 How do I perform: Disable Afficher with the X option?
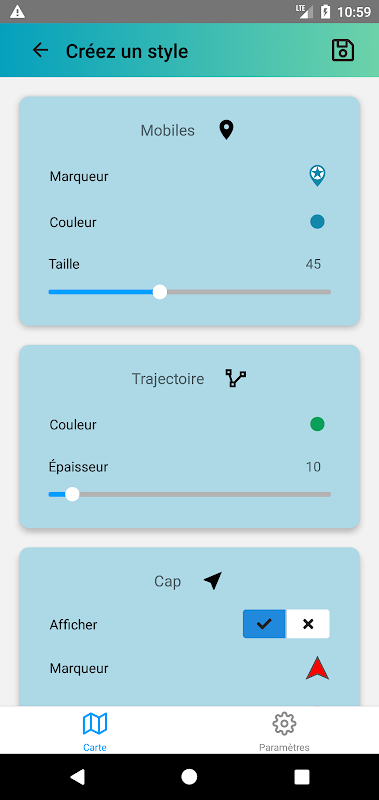(308, 624)
